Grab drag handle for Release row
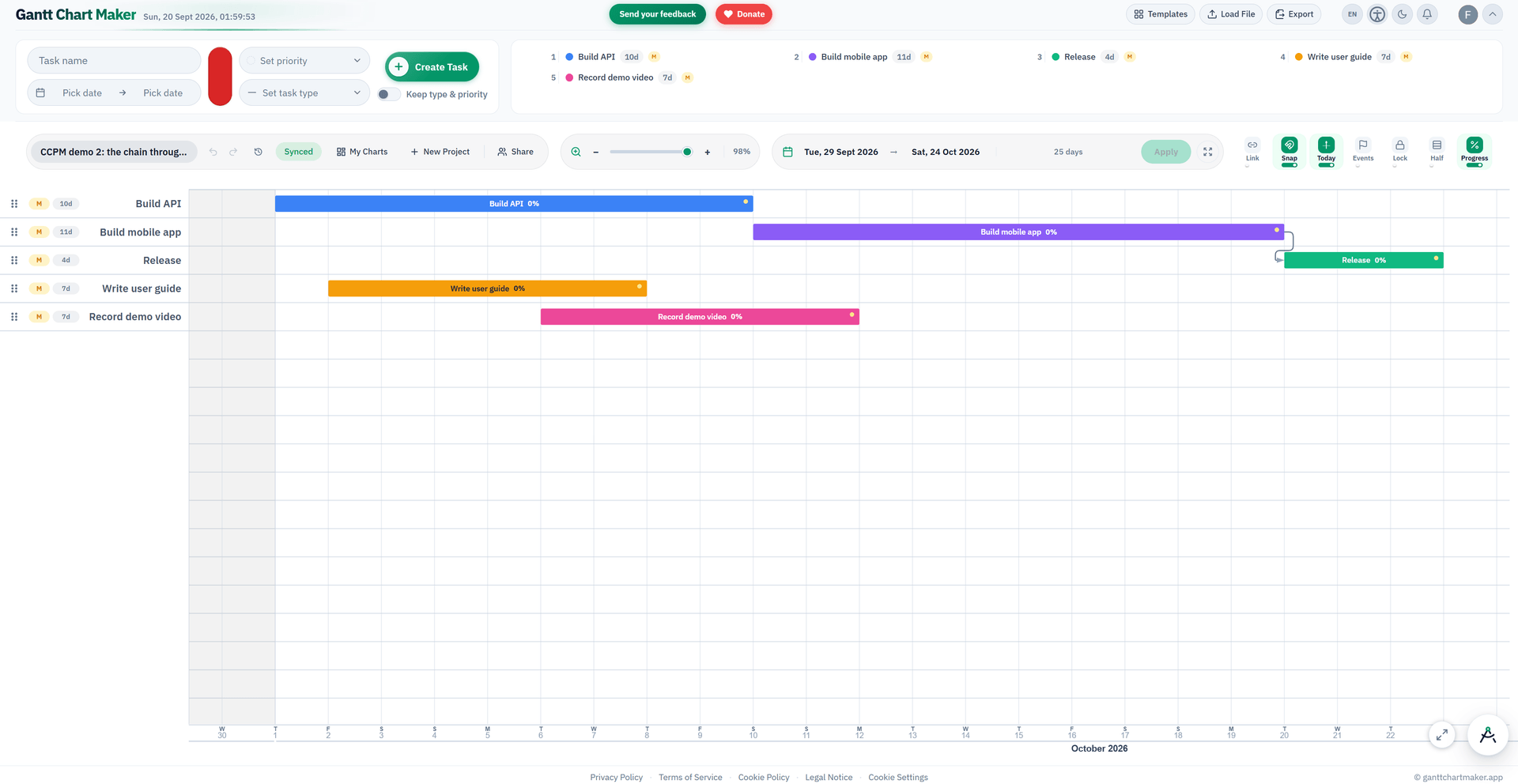This screenshot has width=1518, height=784. 14,260
